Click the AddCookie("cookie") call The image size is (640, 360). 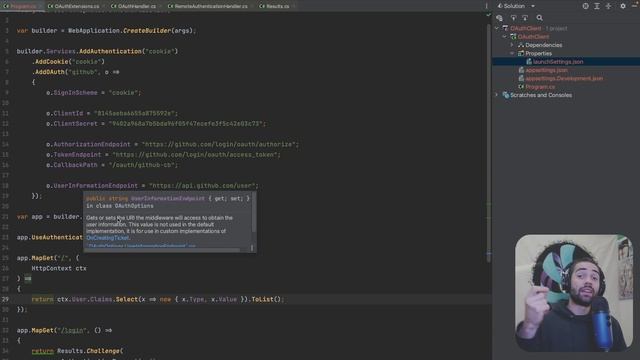69,62
